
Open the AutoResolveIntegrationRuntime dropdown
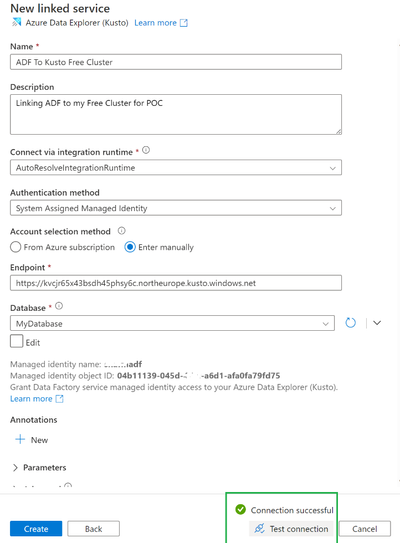click(x=176, y=168)
